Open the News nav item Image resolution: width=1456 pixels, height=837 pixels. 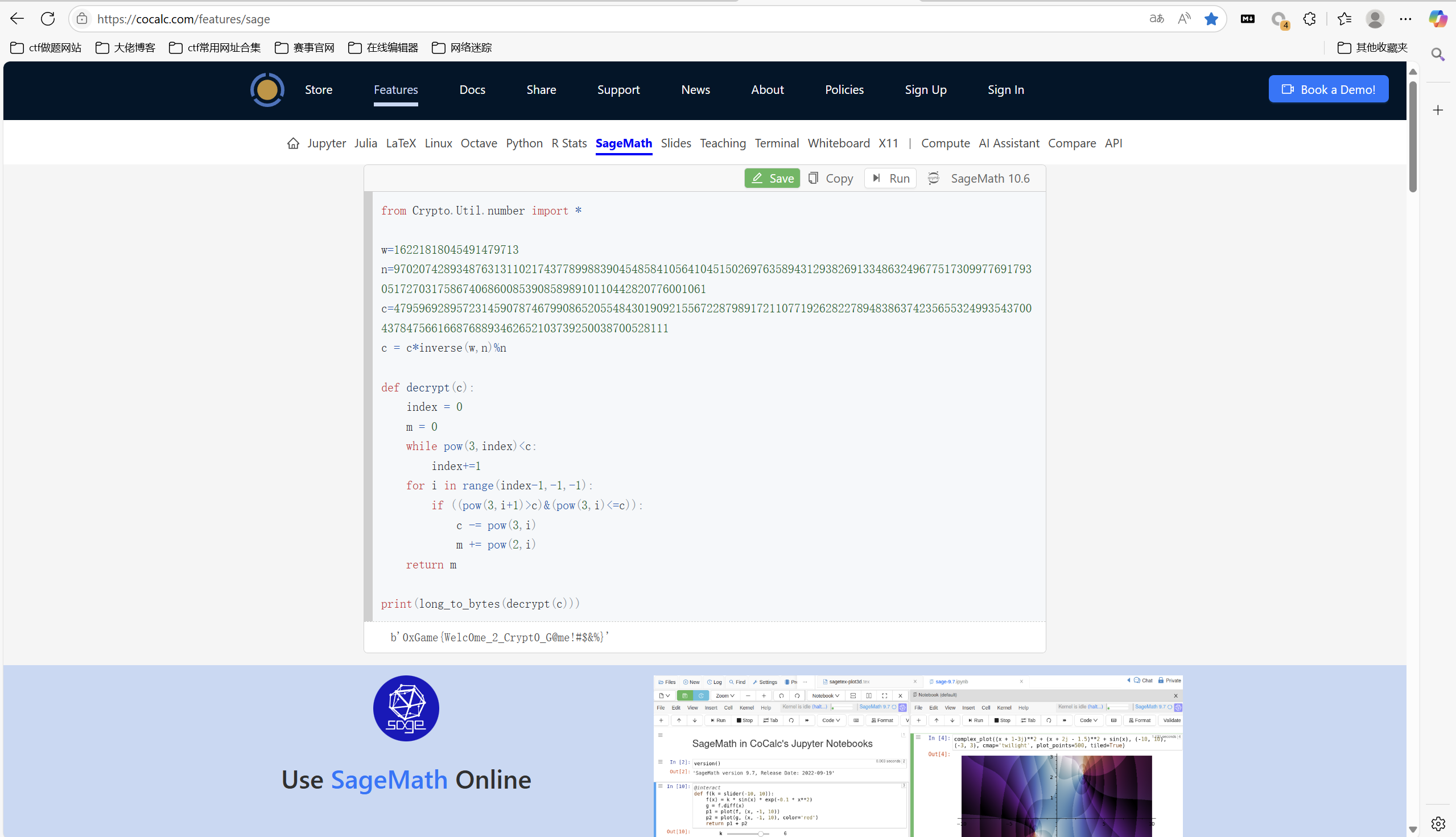(x=695, y=90)
